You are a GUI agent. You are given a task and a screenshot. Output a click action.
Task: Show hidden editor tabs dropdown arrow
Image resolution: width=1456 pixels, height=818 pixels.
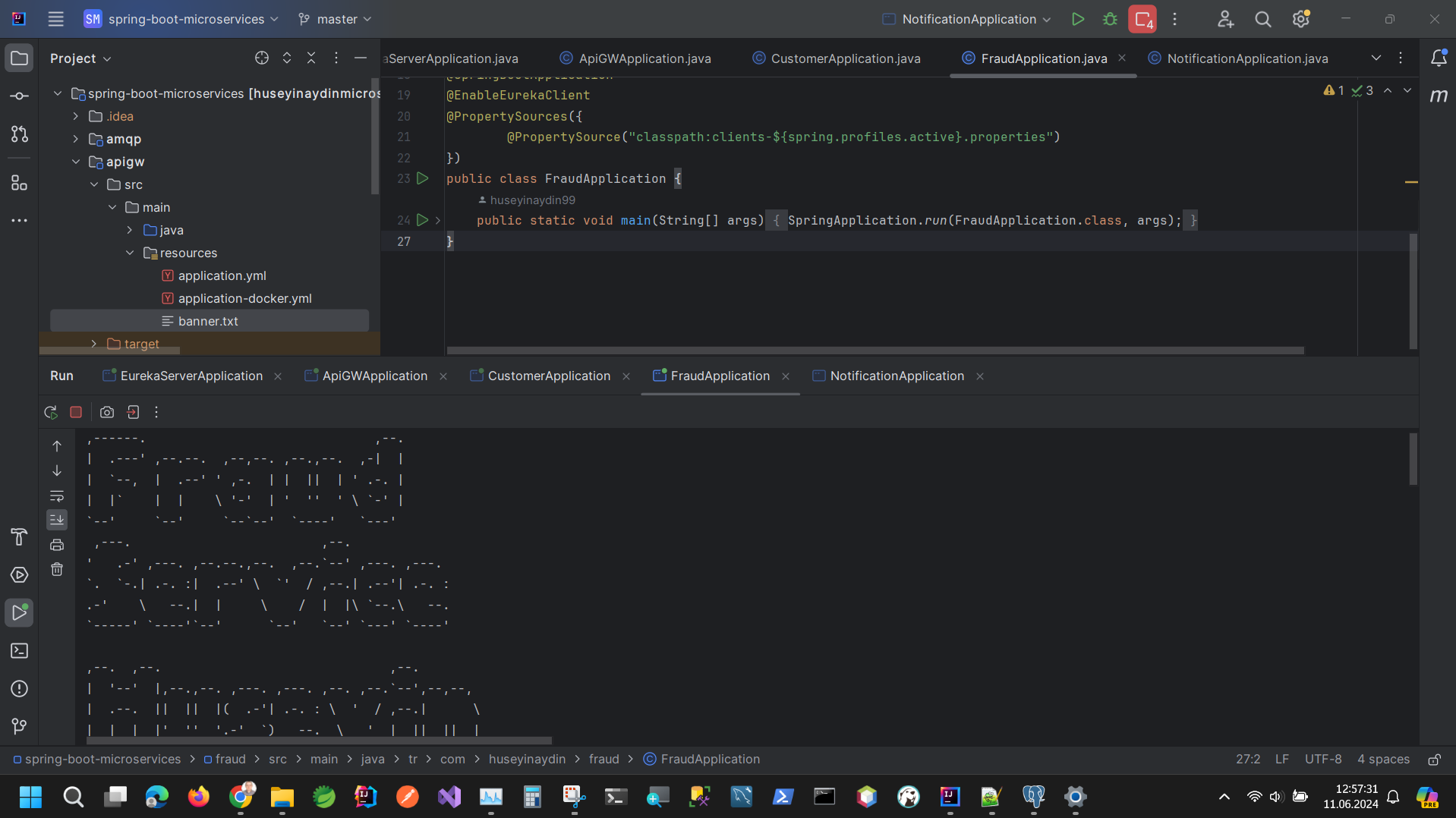pos(1376,58)
